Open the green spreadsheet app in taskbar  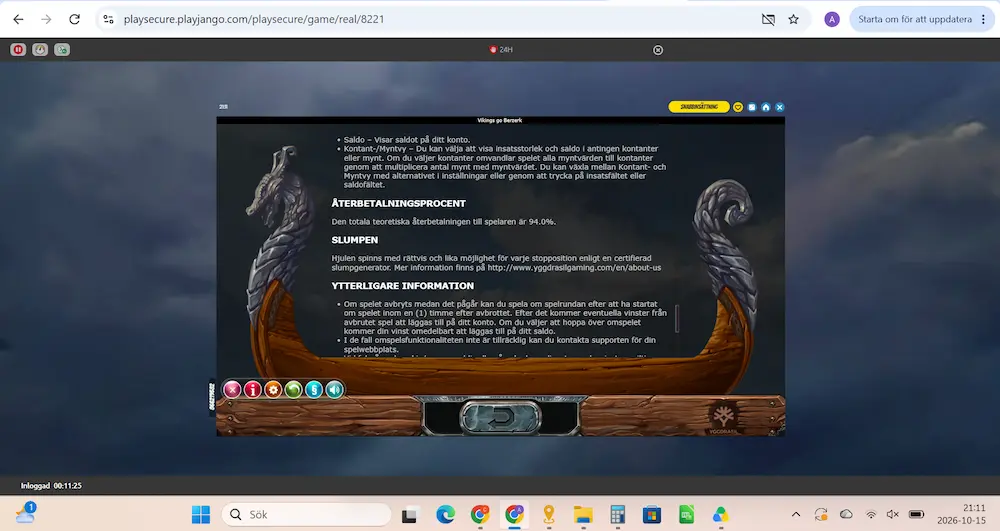686,514
